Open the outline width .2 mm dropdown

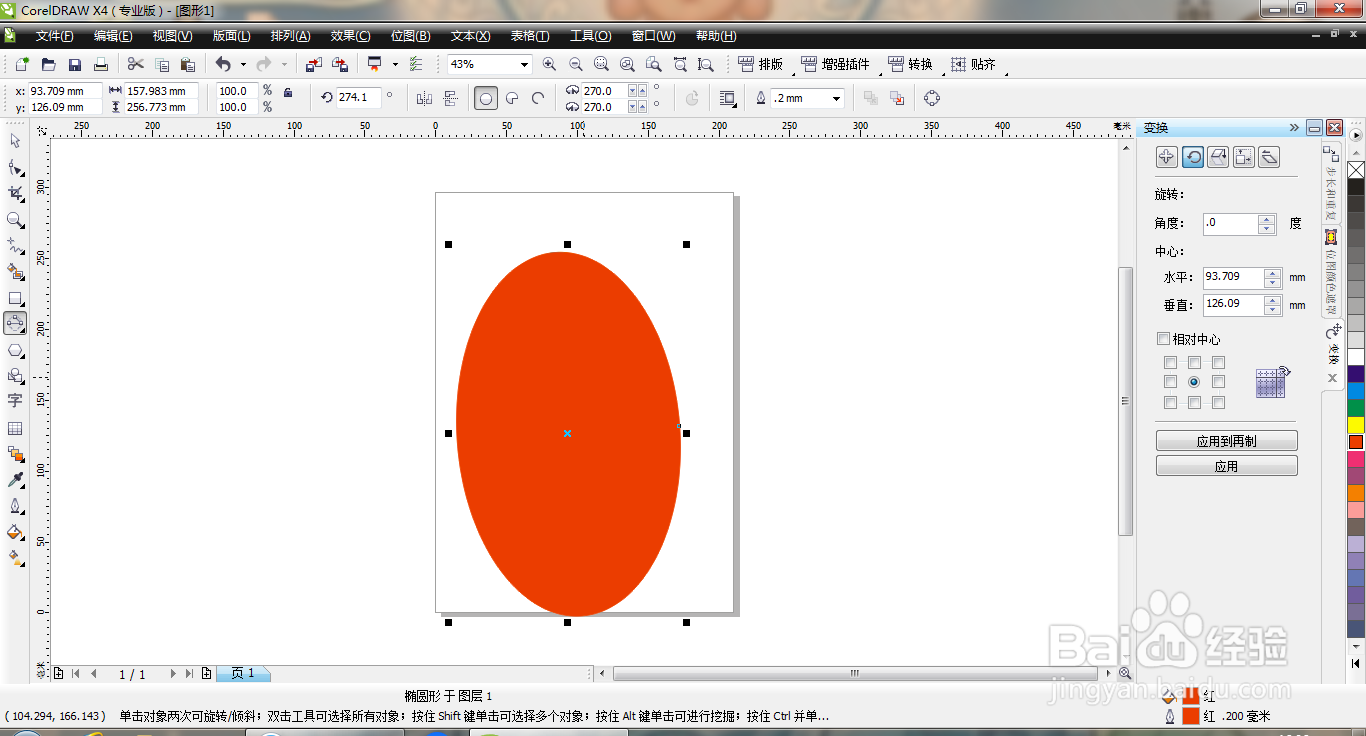point(836,98)
